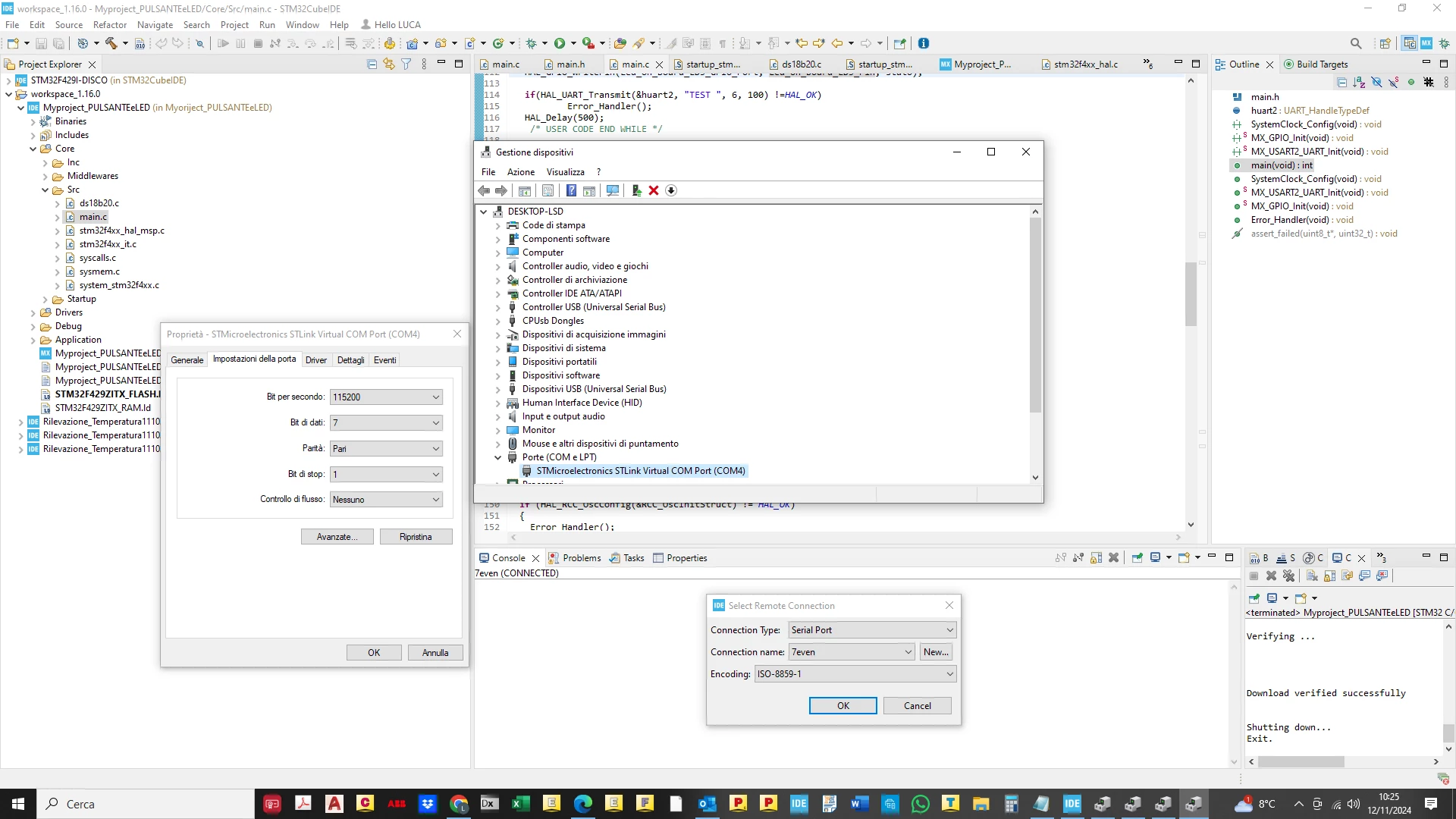Viewport: 1456px width, 819px height.
Task: Switch to Generale tab in Proprietà dialog
Action: [x=187, y=360]
